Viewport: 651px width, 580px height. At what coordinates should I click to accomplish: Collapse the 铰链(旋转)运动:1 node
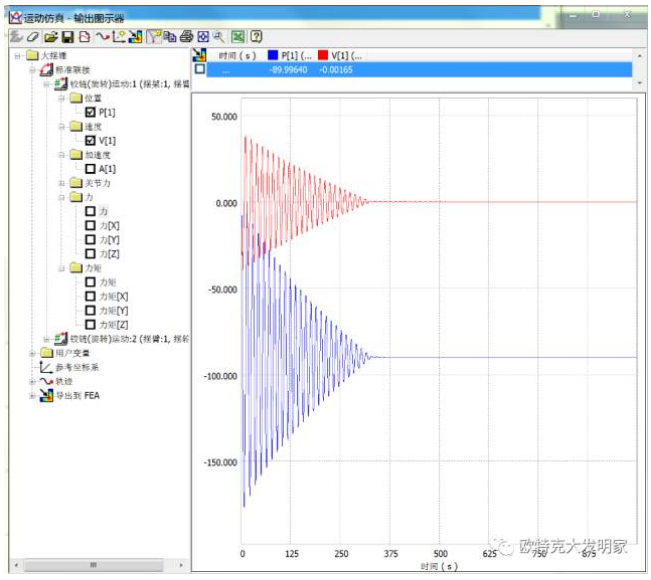coord(47,84)
